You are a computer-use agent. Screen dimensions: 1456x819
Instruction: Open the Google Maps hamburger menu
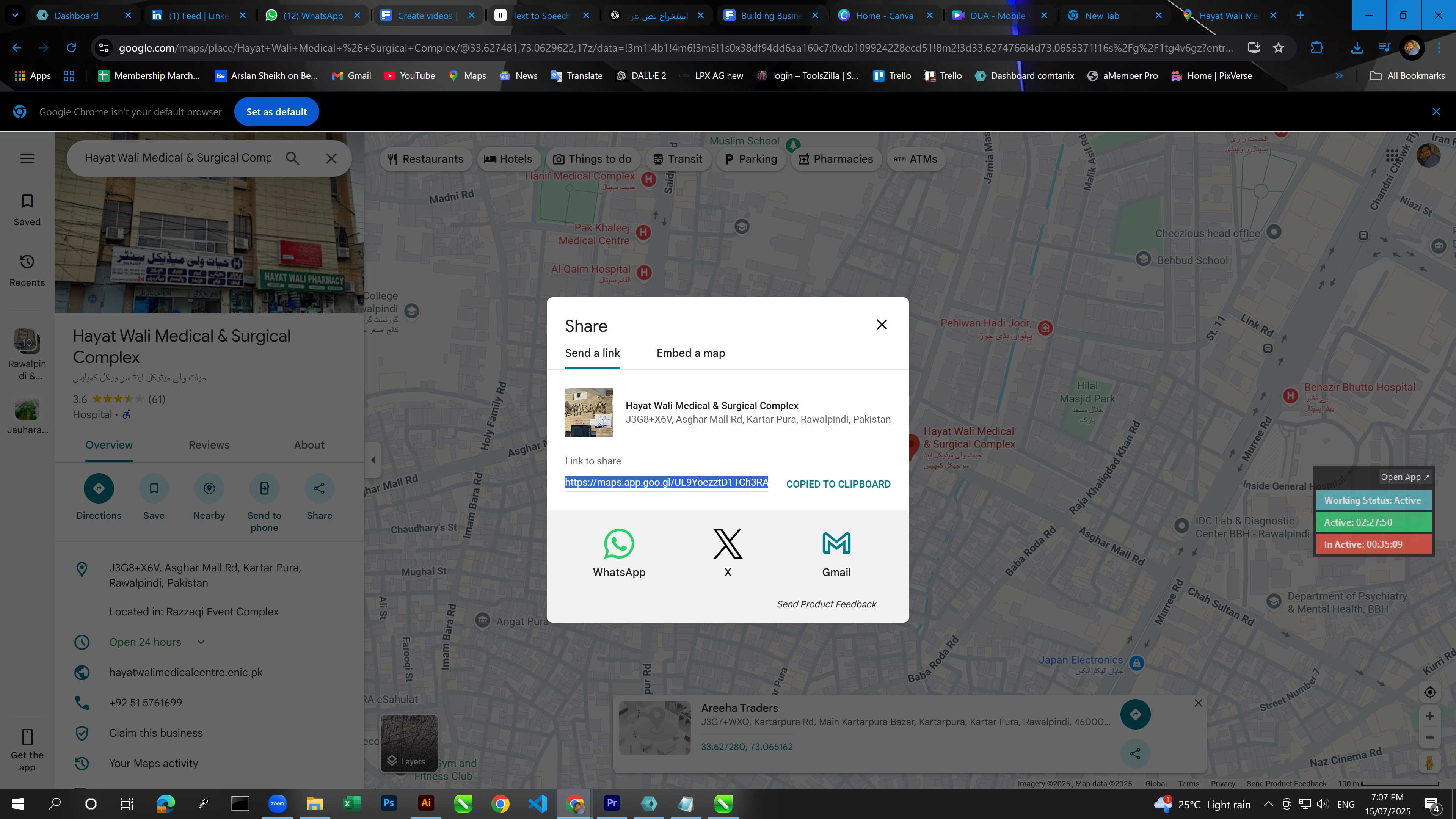click(x=27, y=158)
